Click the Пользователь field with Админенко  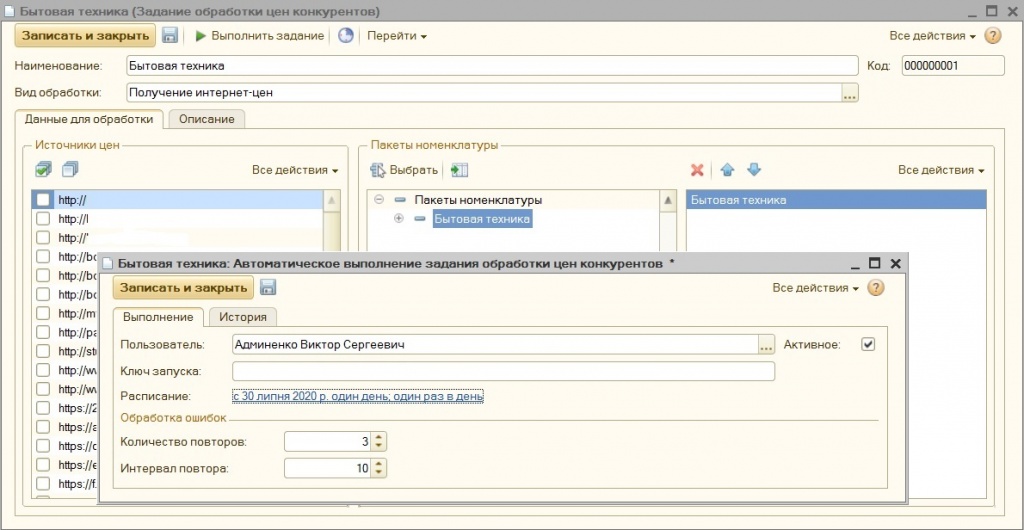495,345
